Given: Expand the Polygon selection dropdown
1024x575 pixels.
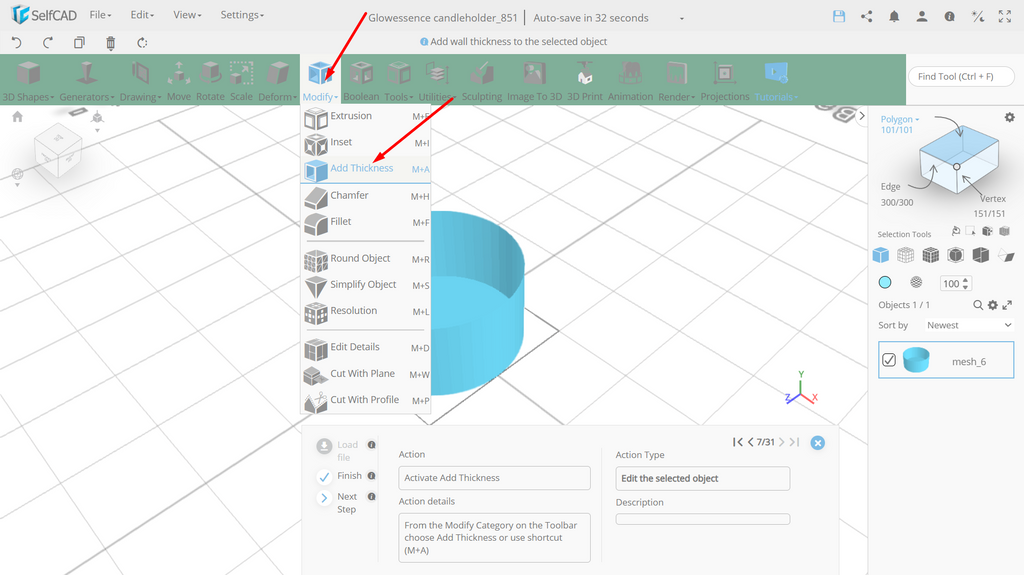Looking at the screenshot, I should [899, 120].
